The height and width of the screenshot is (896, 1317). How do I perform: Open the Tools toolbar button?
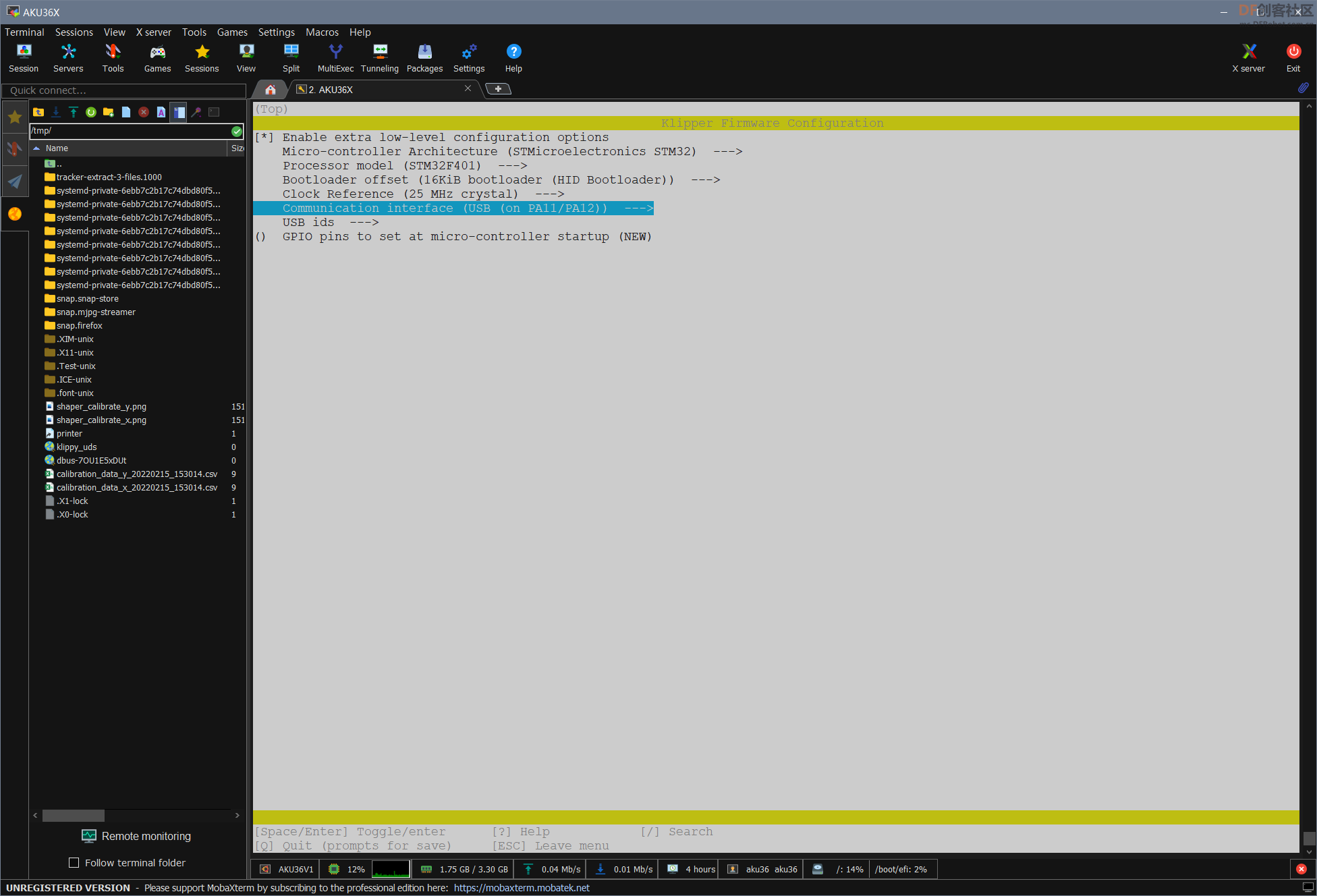113,58
